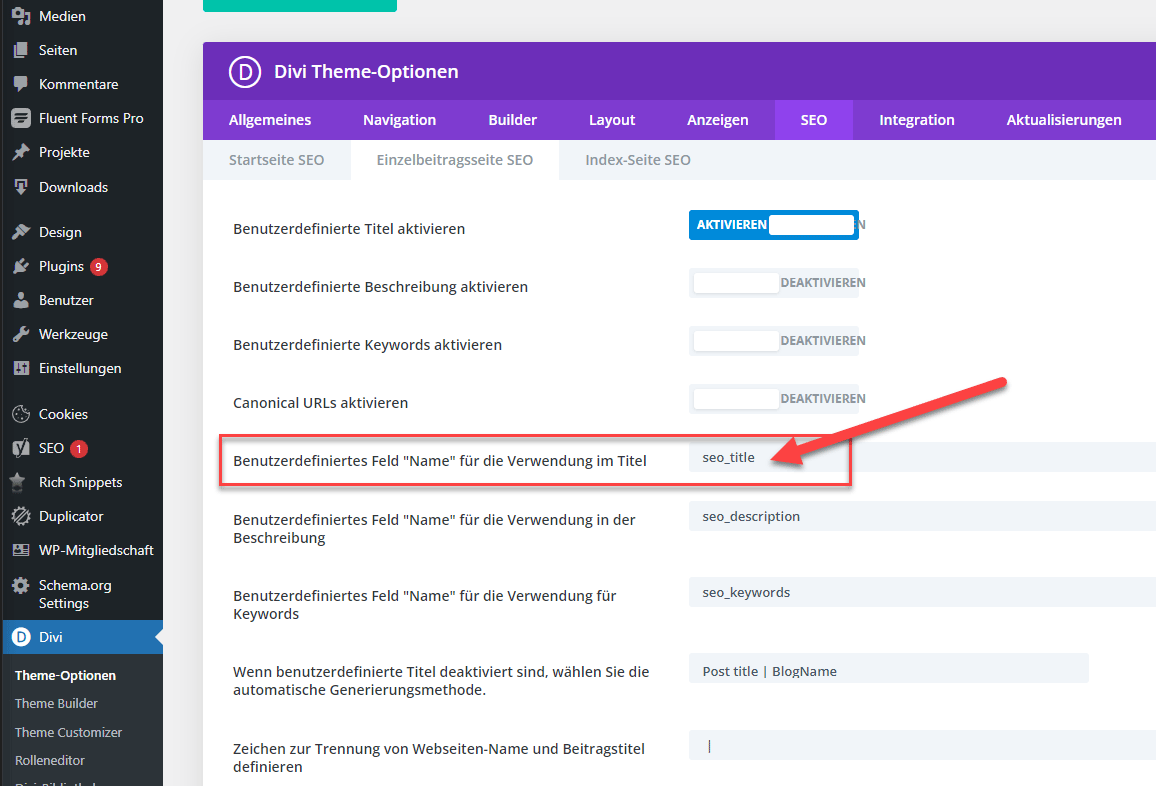The height and width of the screenshot is (786, 1156).
Task: Click the teal button above options panel
Action: click(x=300, y=5)
